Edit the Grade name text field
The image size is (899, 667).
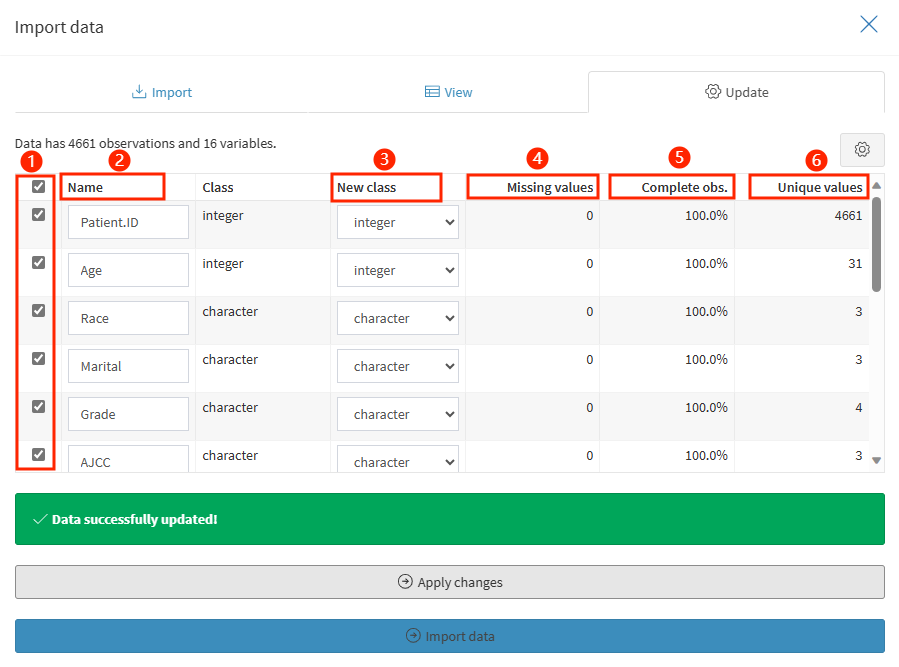(128, 415)
